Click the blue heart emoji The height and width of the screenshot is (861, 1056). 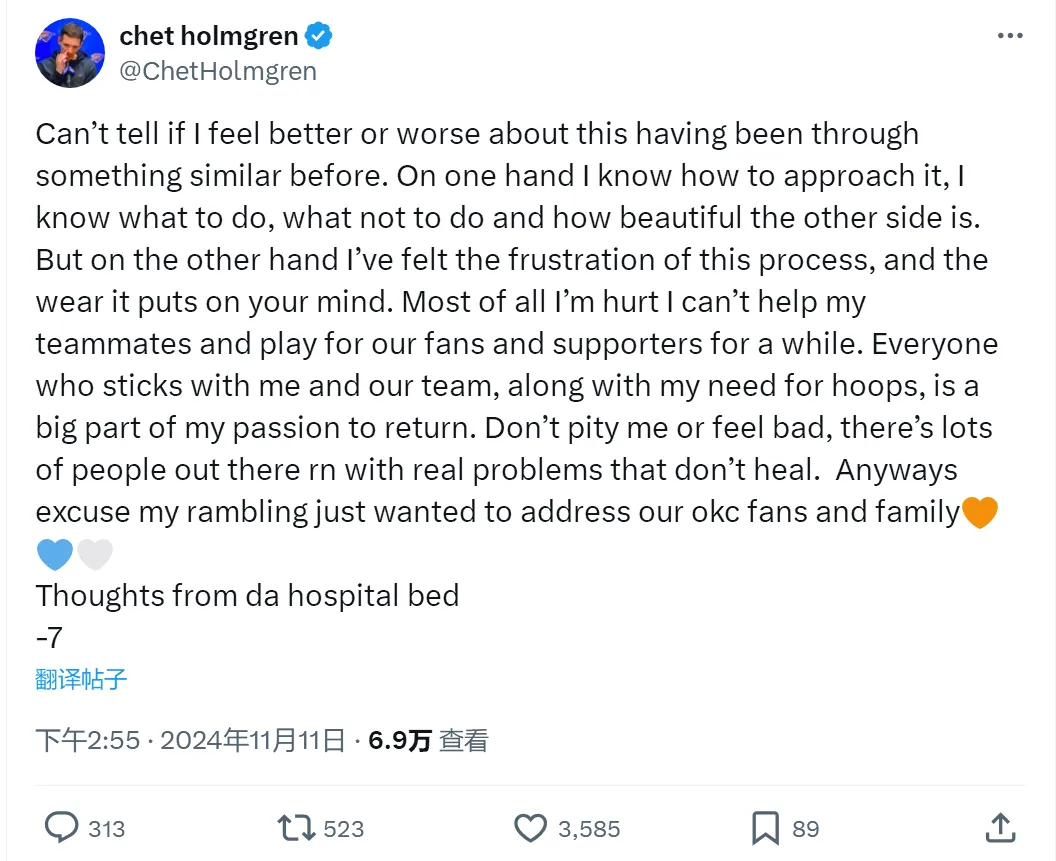click(55, 554)
